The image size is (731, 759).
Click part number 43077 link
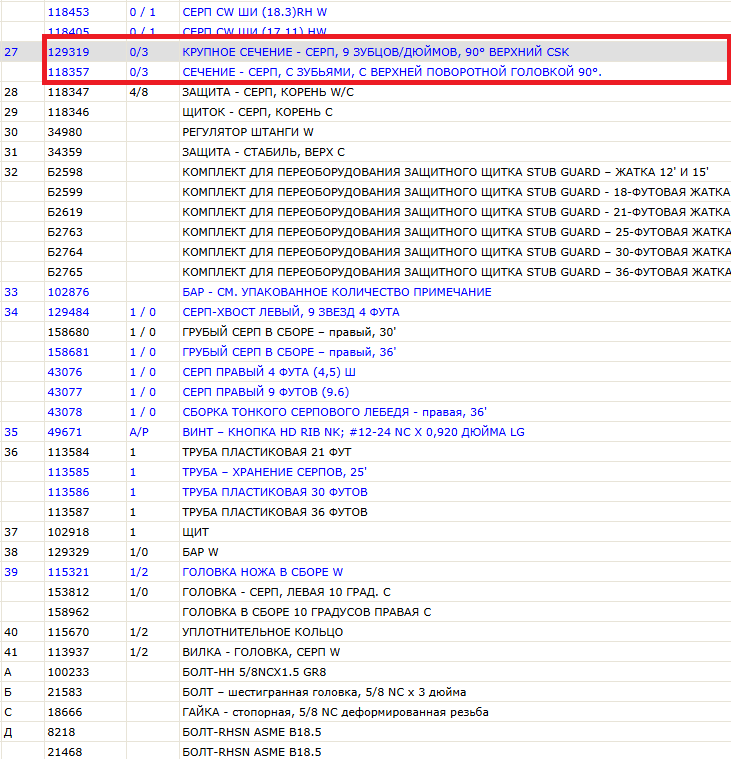coord(65,392)
